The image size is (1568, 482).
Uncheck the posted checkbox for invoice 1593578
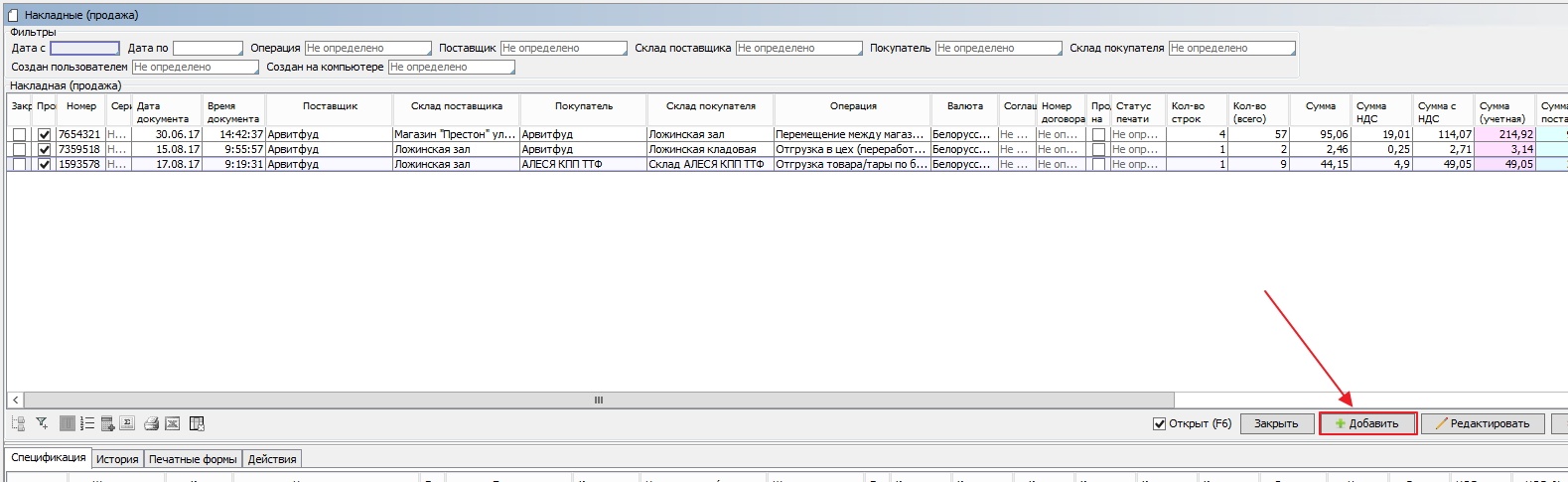pos(44,164)
